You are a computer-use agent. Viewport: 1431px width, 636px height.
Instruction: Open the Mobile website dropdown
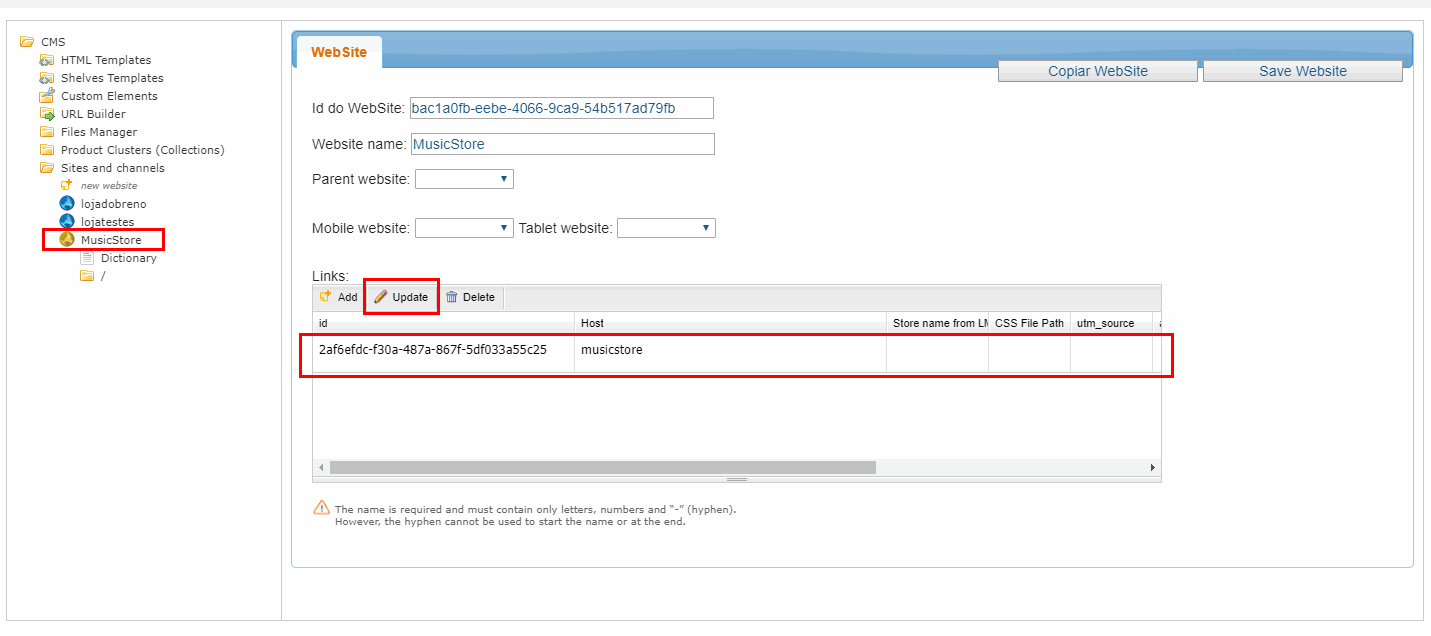[464, 228]
